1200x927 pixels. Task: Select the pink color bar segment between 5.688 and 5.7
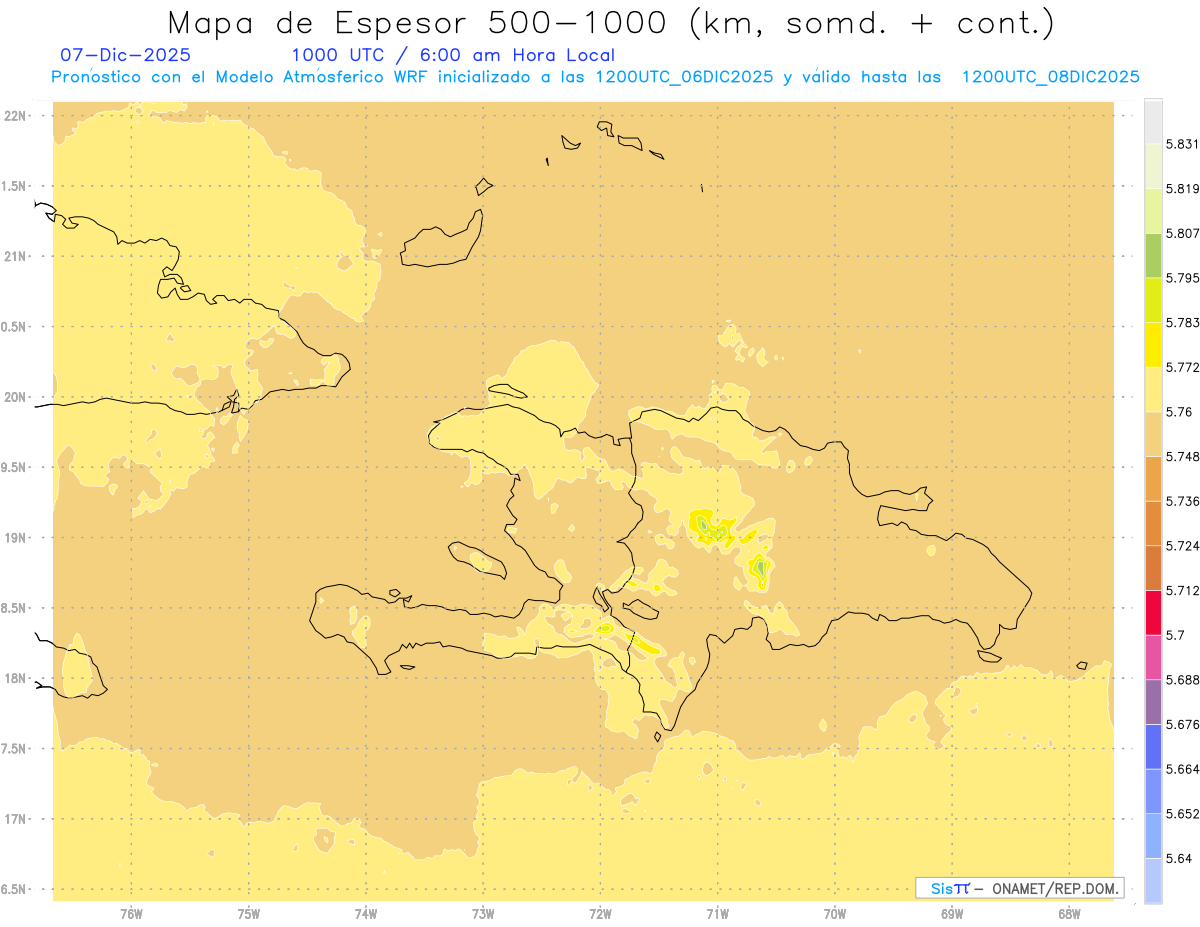(1153, 656)
